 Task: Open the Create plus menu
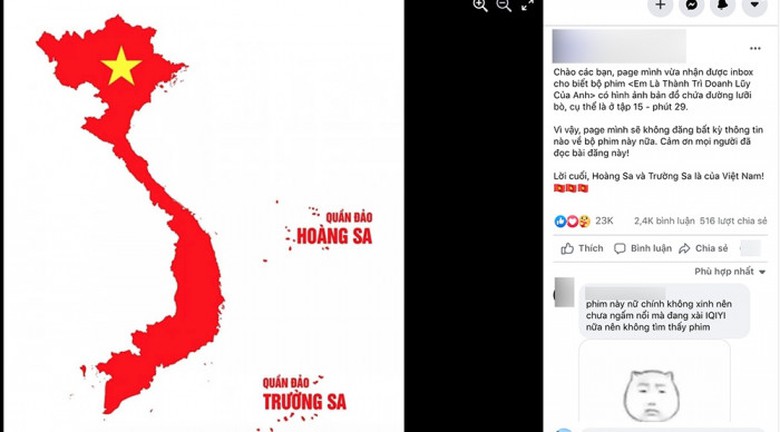[660, 5]
